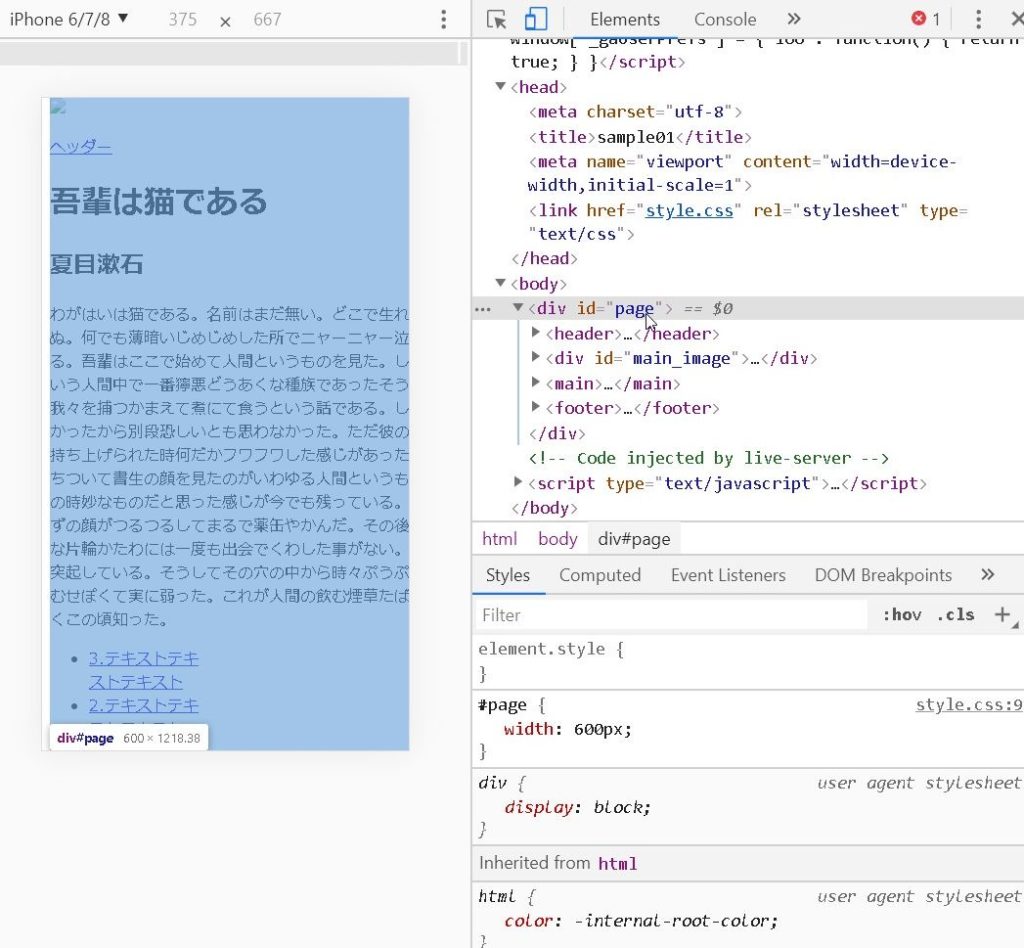Expand the footer element node
The width and height of the screenshot is (1024, 948).
(x=537, y=408)
